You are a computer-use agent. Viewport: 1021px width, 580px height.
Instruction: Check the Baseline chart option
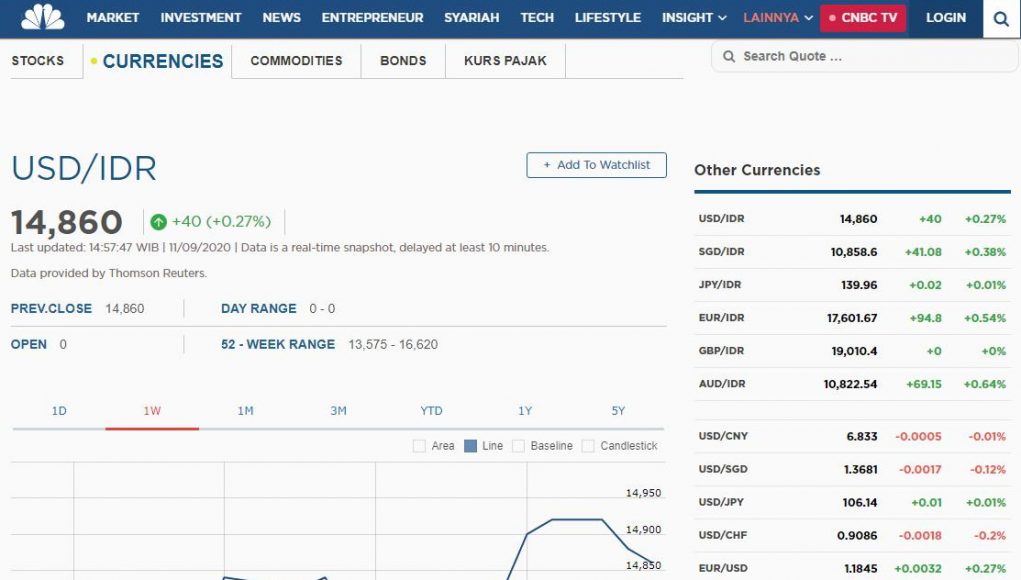pos(518,446)
